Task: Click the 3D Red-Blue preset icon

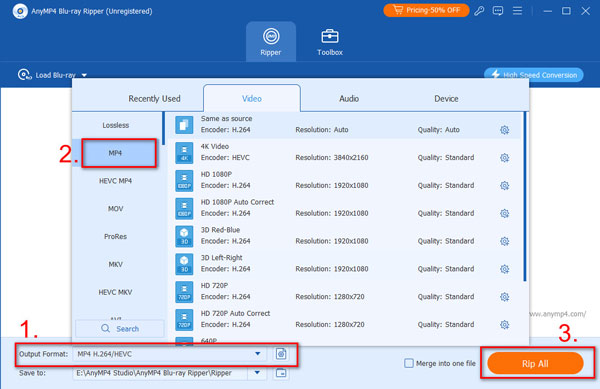Action: click(x=184, y=236)
